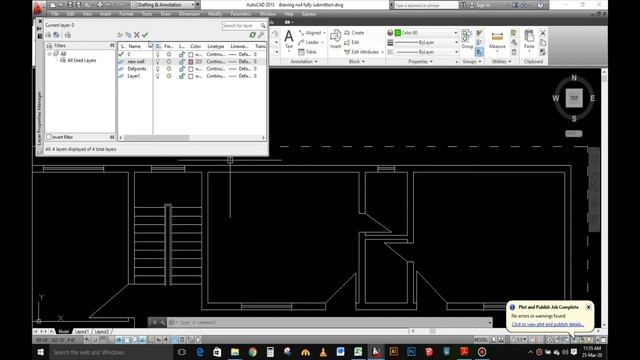Click the Windows Start button

tap(40, 352)
